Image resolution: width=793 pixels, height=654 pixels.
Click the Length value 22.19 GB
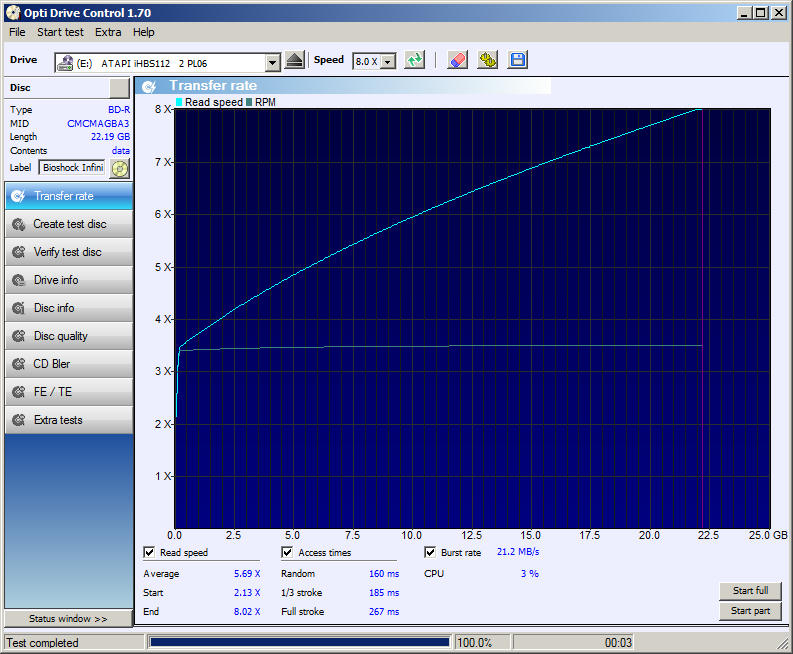[x=110, y=137]
